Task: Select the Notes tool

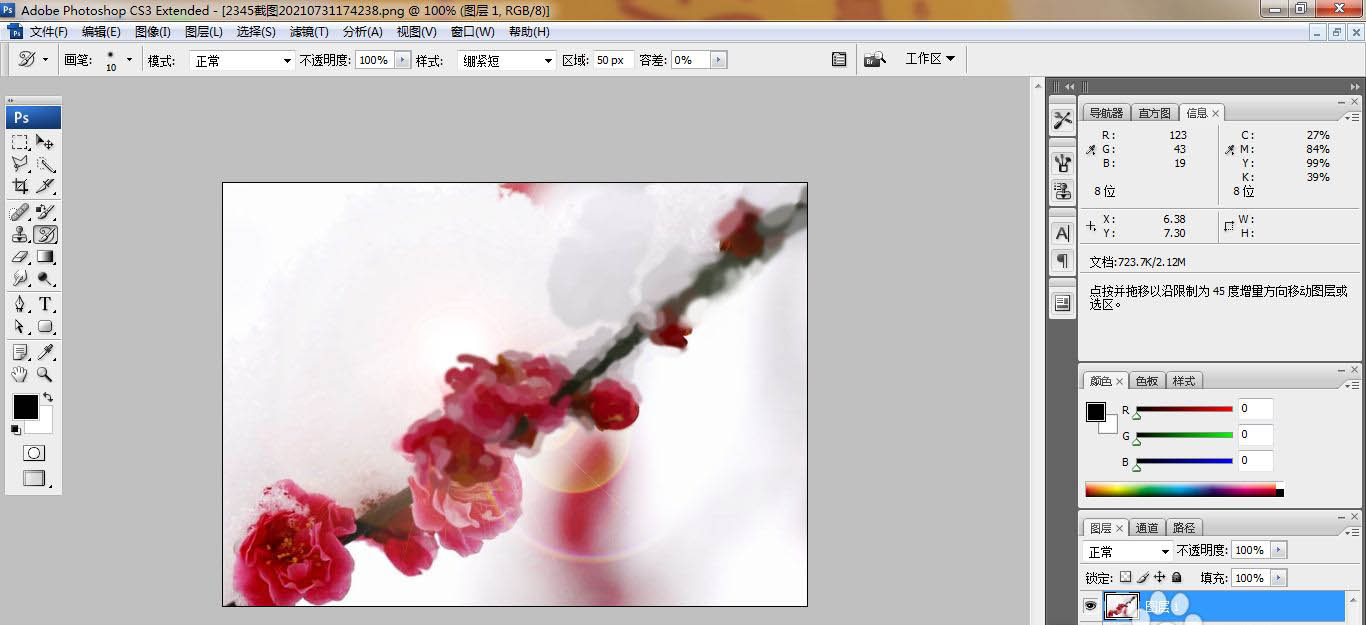Action: pyautogui.click(x=20, y=352)
